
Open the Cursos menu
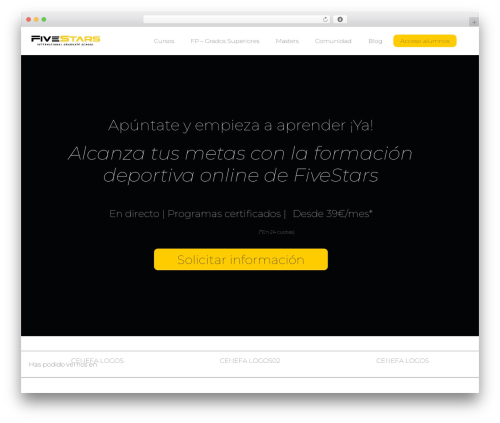click(164, 41)
